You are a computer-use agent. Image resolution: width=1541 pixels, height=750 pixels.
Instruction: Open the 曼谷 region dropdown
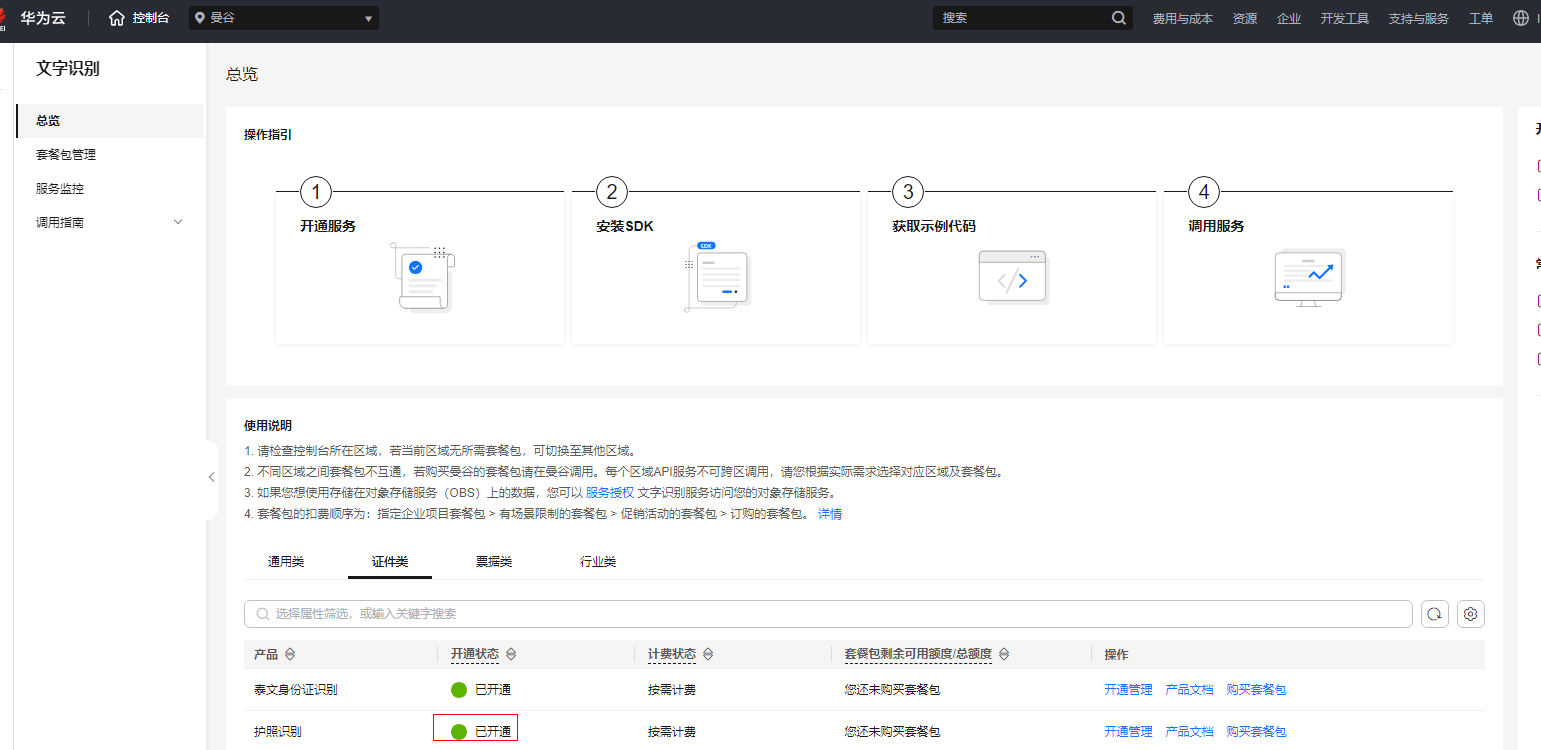click(x=283, y=18)
